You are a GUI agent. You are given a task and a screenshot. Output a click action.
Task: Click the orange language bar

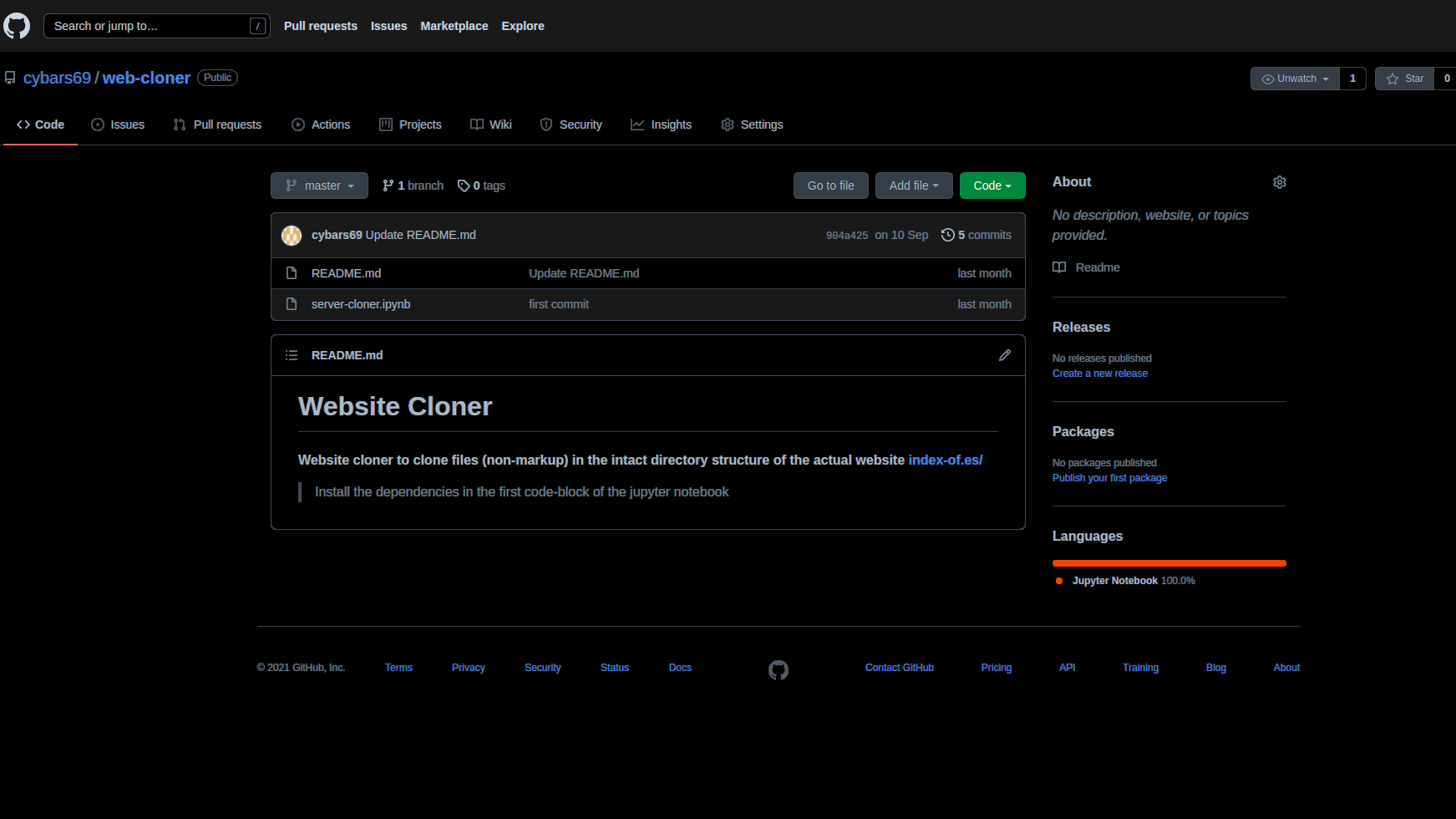pyautogui.click(x=1169, y=563)
